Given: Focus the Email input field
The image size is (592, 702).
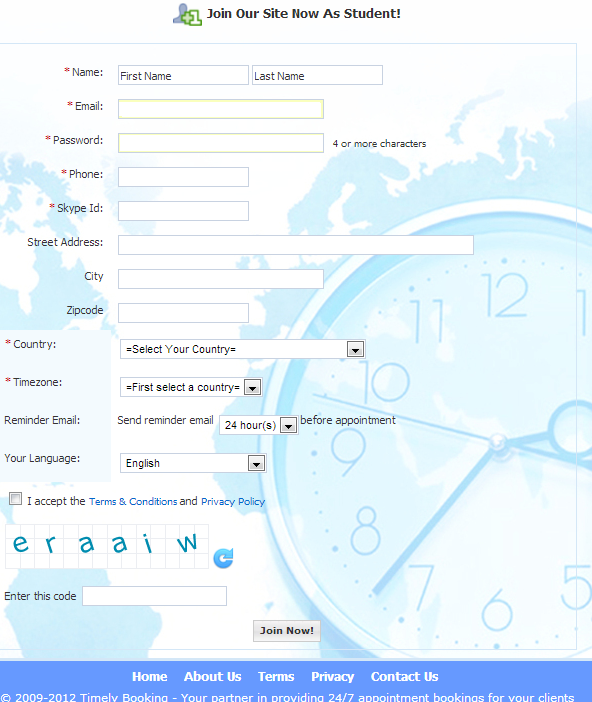Looking at the screenshot, I should (x=221, y=109).
